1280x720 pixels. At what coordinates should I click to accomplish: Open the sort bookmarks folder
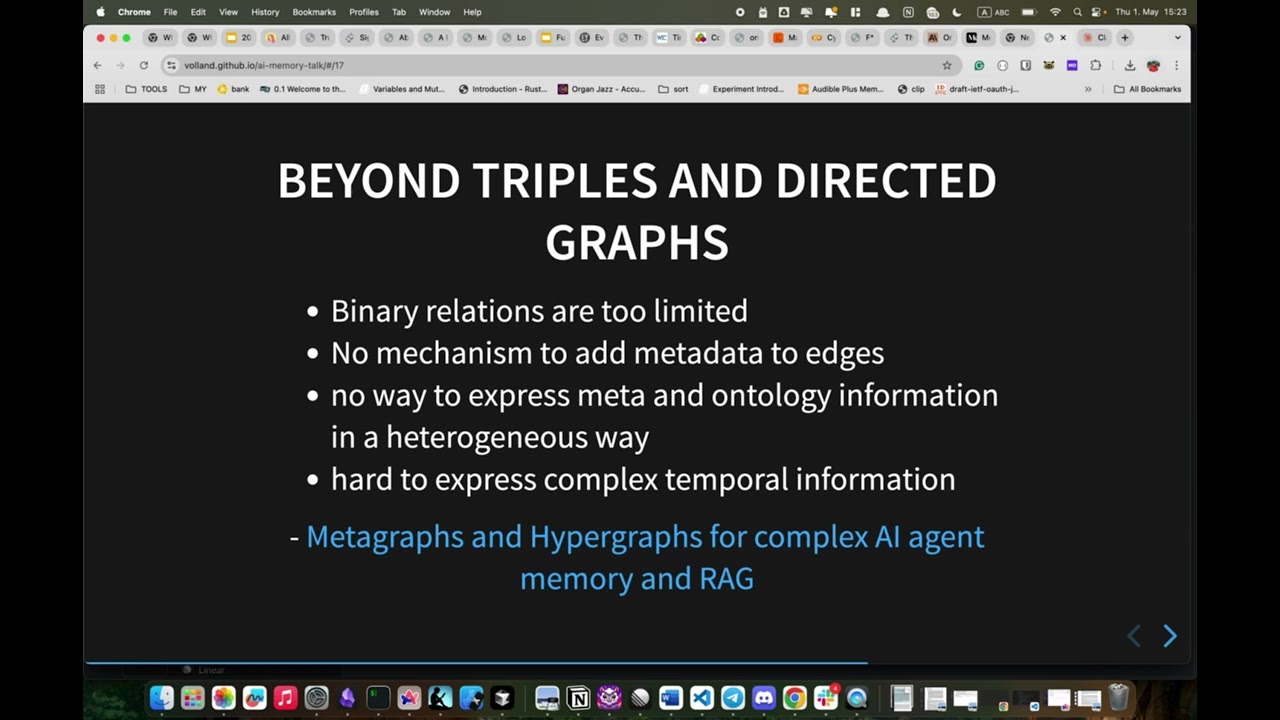point(673,89)
